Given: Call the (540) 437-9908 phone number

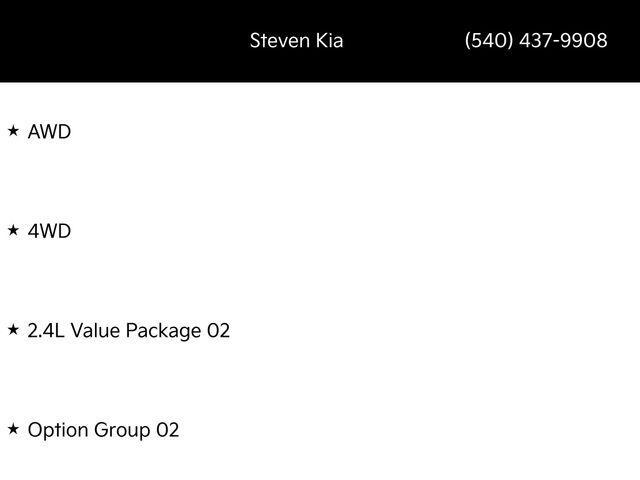Looking at the screenshot, I should [536, 40].
